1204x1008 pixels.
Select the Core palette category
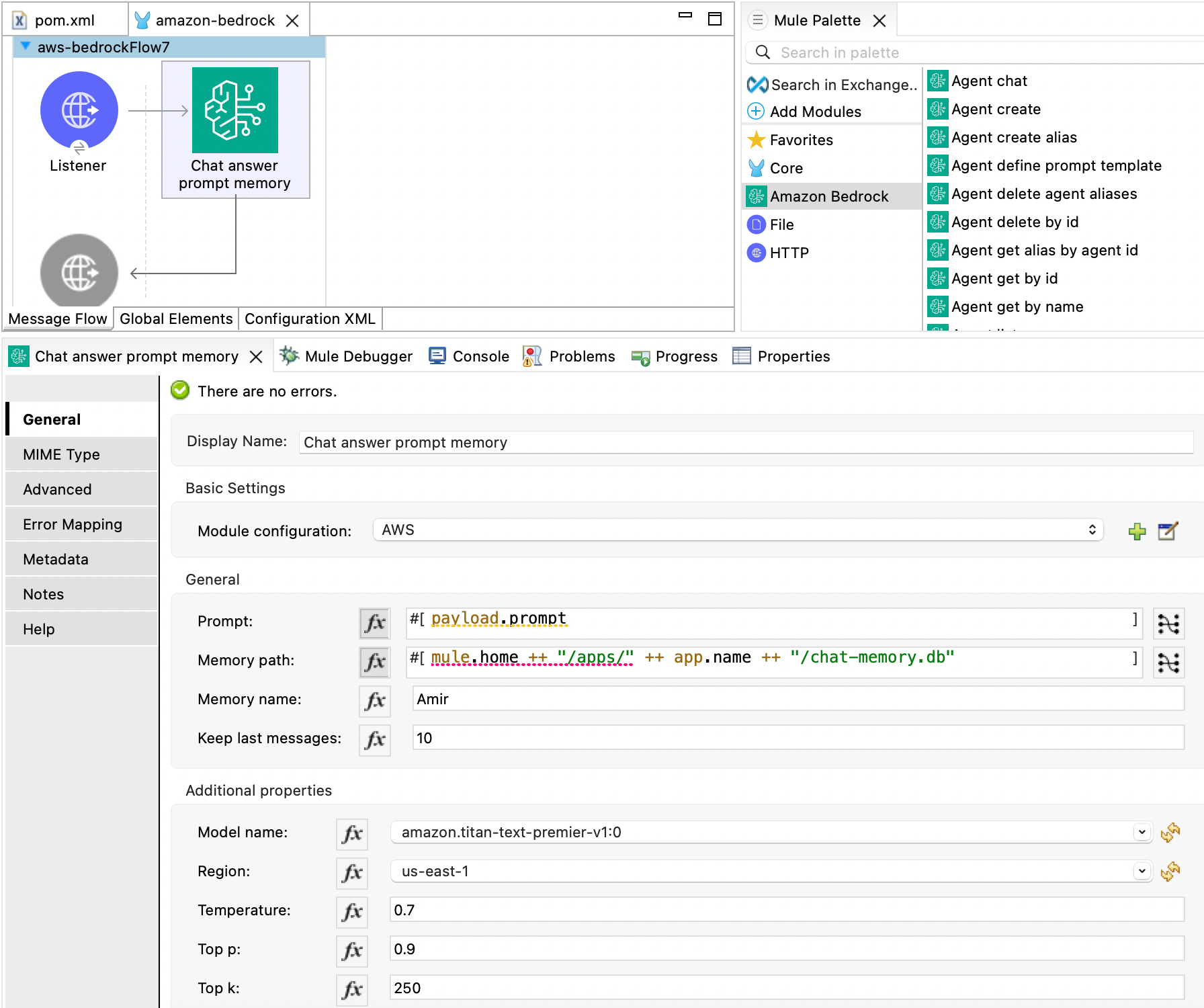coord(775,168)
